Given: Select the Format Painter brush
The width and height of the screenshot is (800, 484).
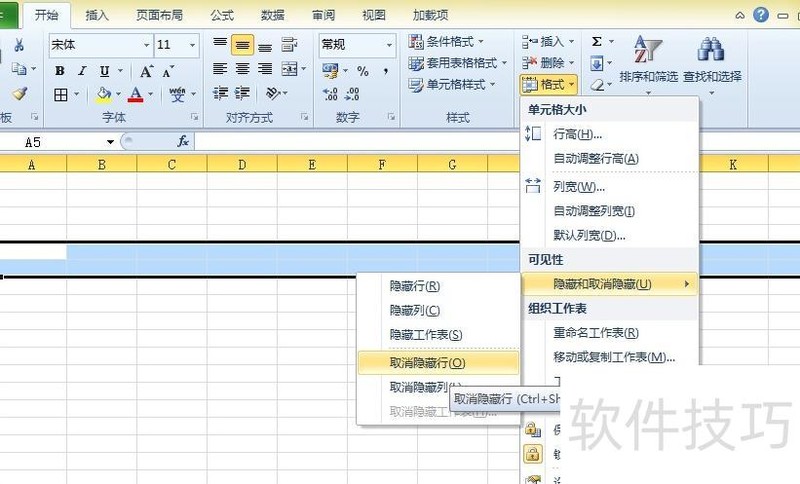Looking at the screenshot, I should click(x=19, y=93).
